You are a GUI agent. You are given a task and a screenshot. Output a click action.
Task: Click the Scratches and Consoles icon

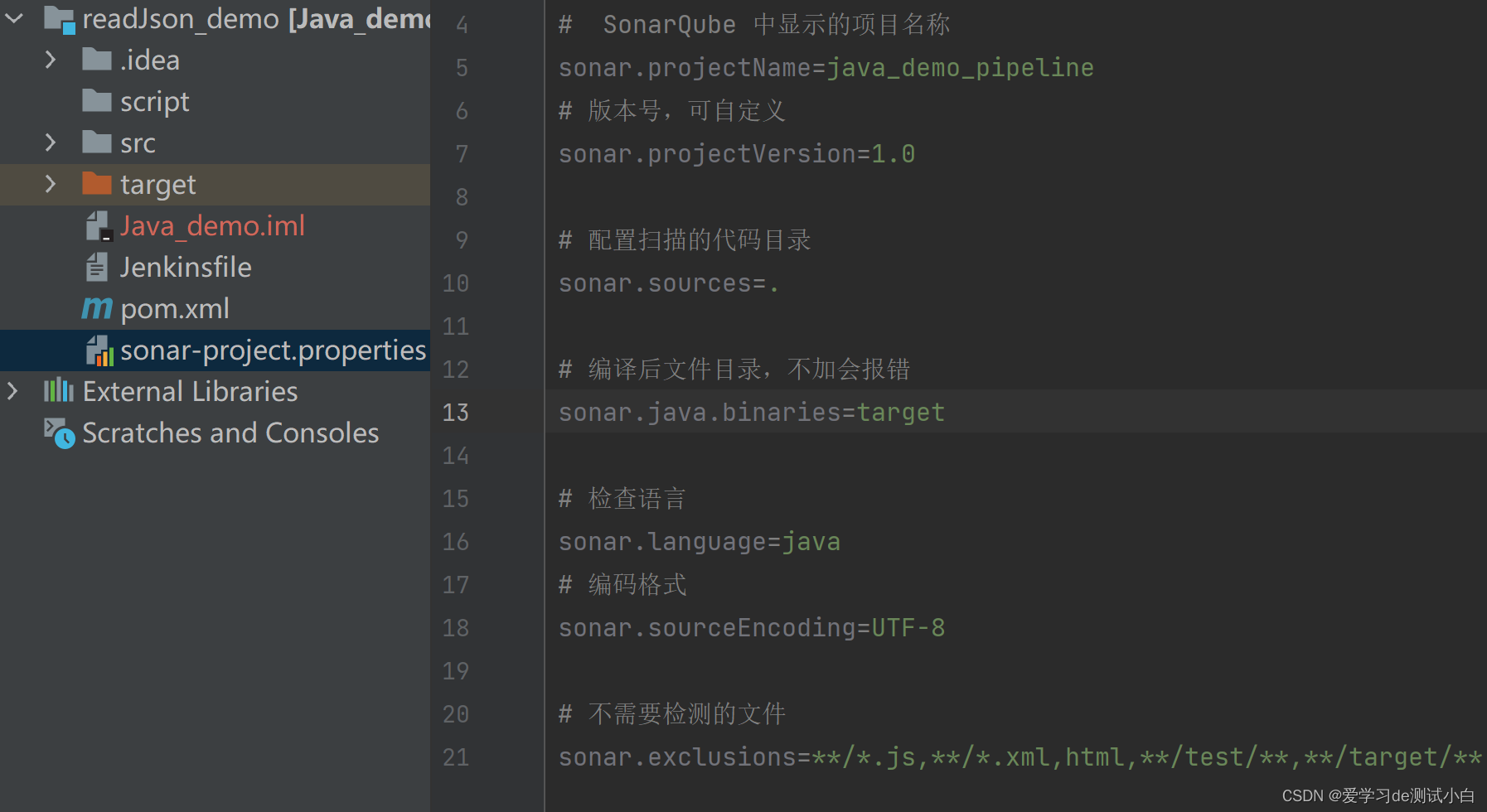pyautogui.click(x=59, y=433)
